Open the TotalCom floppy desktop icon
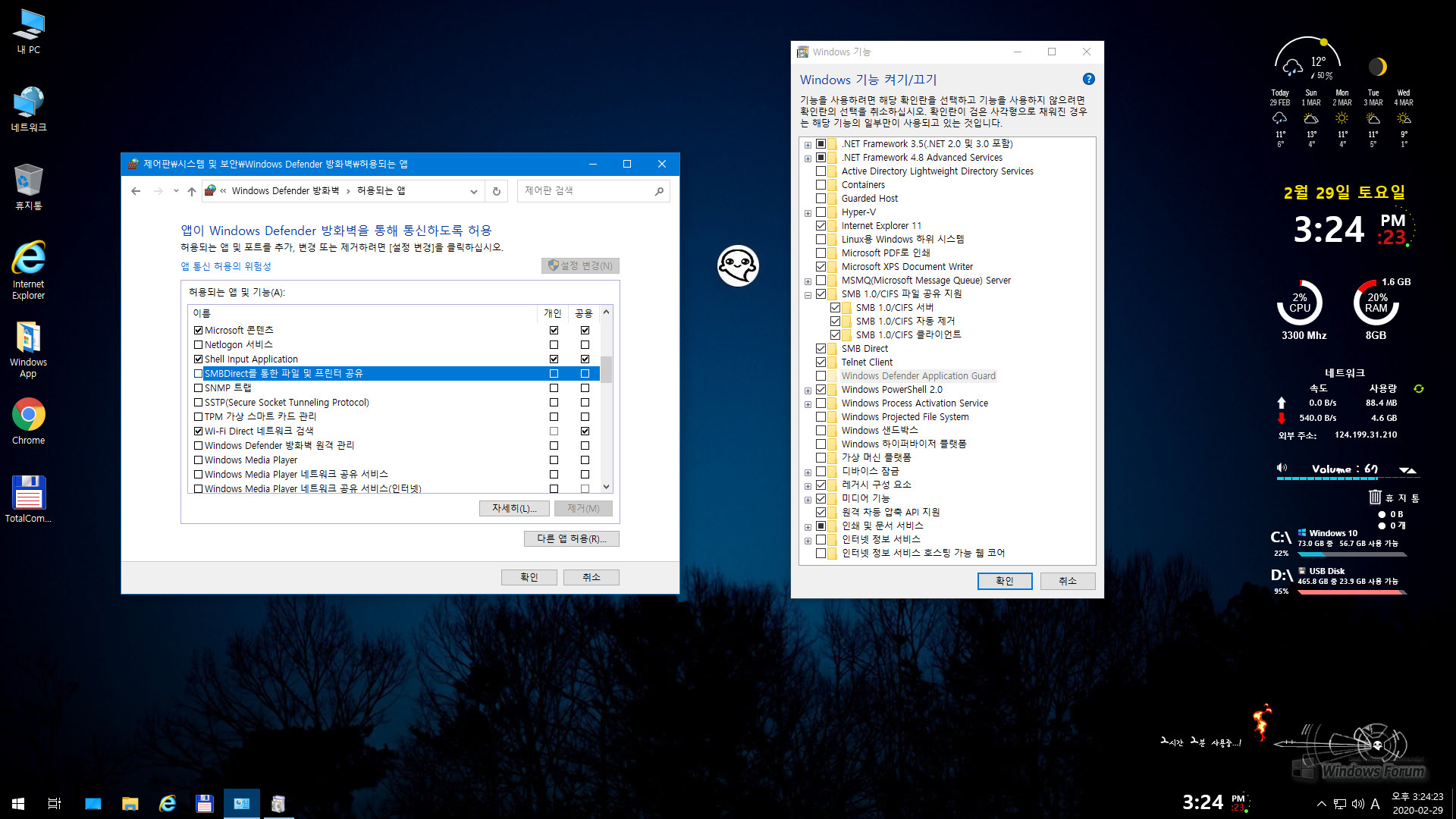The height and width of the screenshot is (819, 1456). tap(29, 499)
